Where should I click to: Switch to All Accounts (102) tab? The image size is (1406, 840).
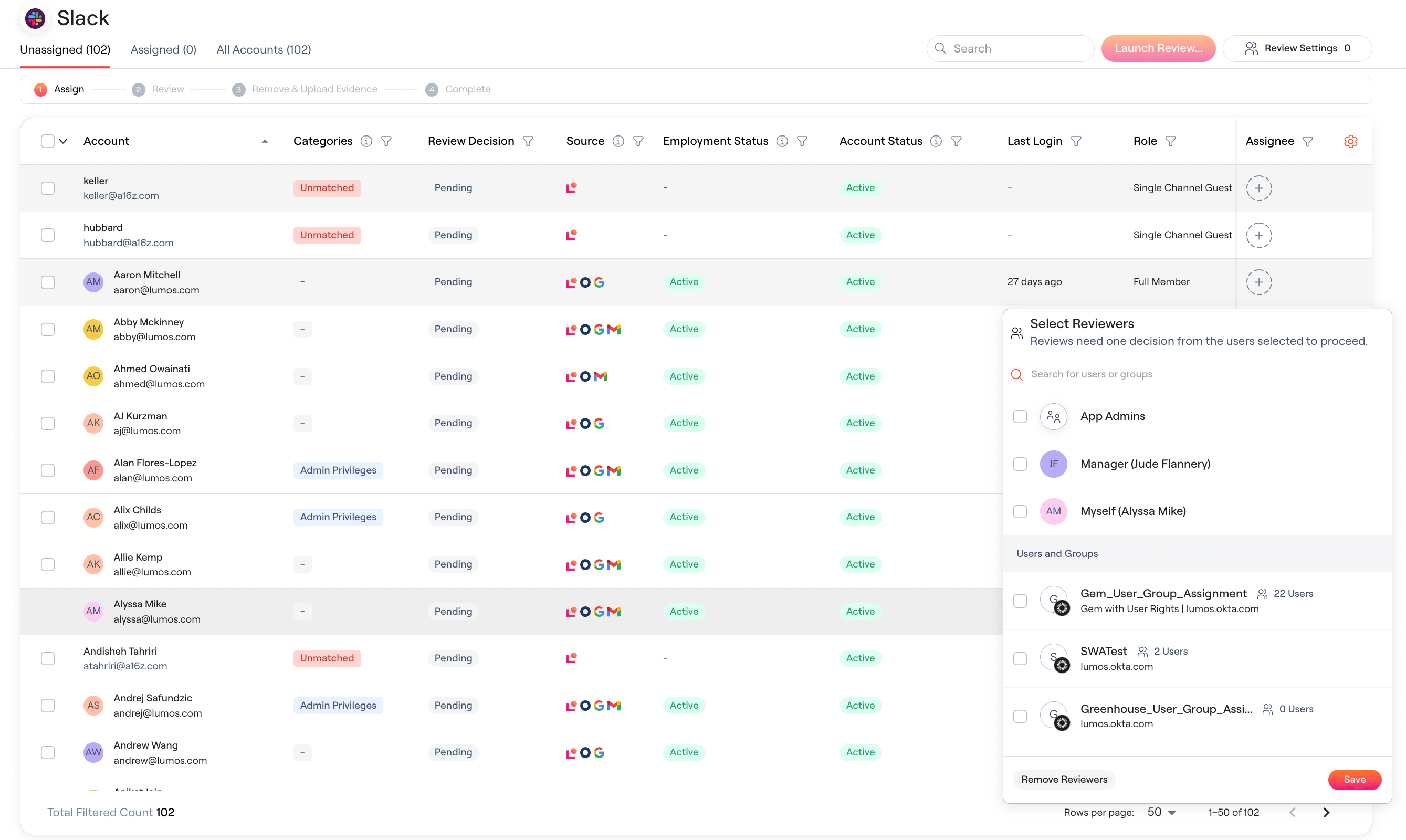pos(264,49)
